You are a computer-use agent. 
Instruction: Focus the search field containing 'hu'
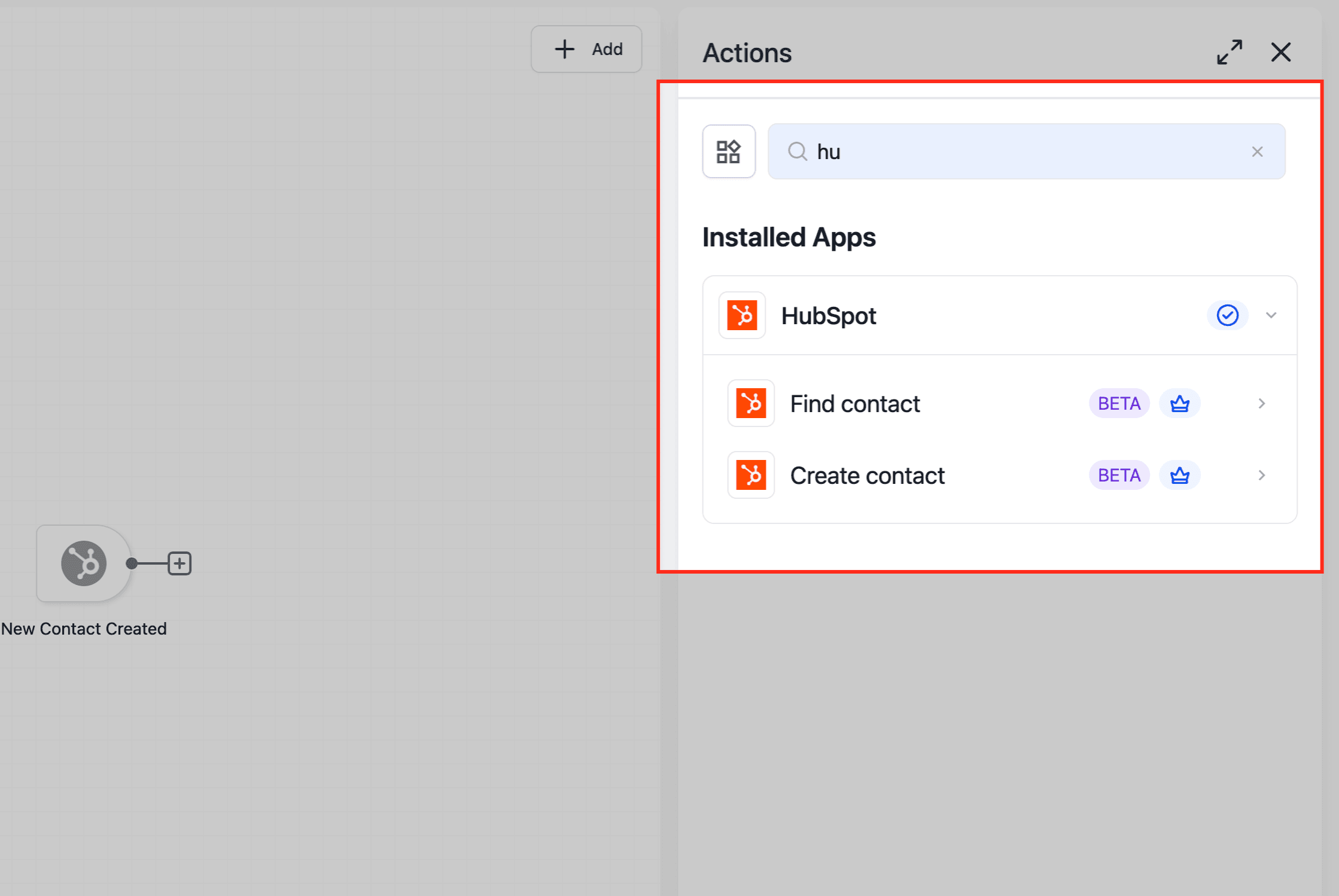click(1027, 151)
